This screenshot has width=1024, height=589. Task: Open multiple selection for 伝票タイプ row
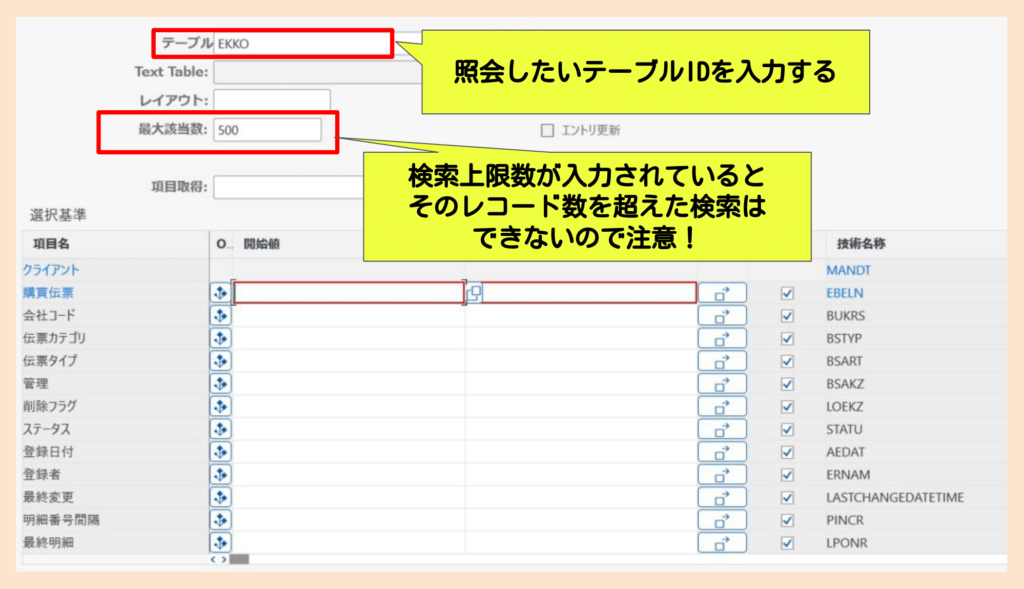[x=220, y=358]
